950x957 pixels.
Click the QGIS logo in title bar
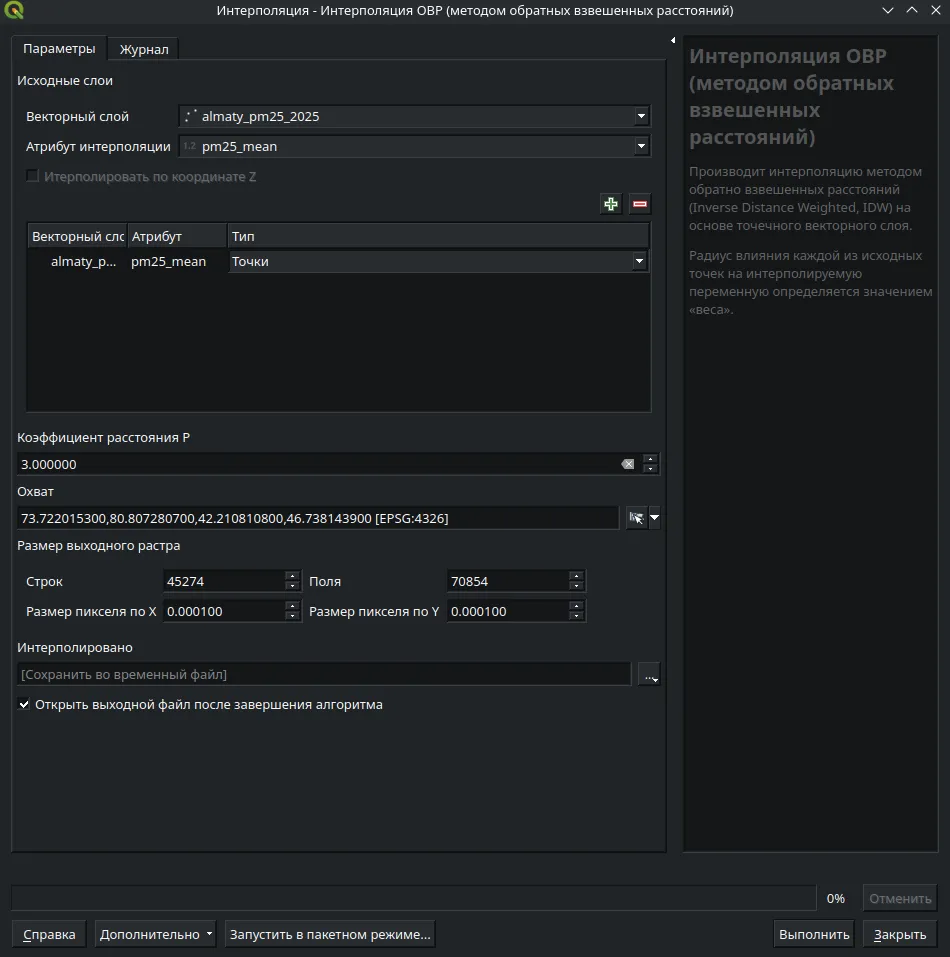coord(13,10)
